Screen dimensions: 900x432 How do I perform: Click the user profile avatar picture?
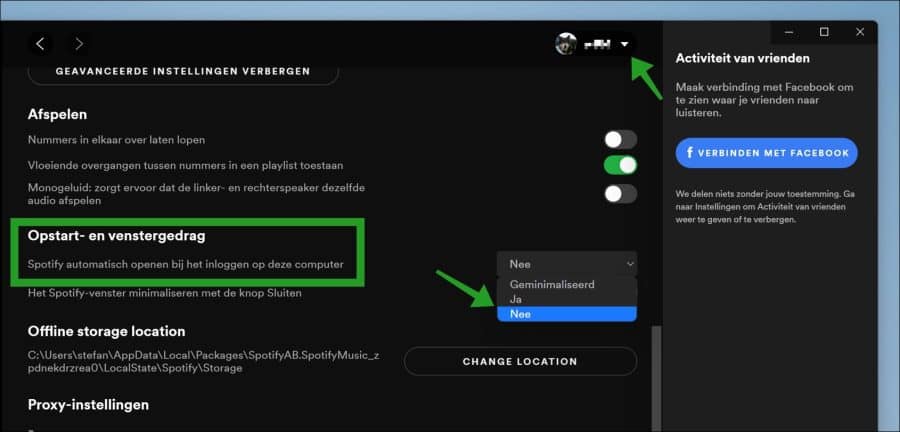point(566,44)
